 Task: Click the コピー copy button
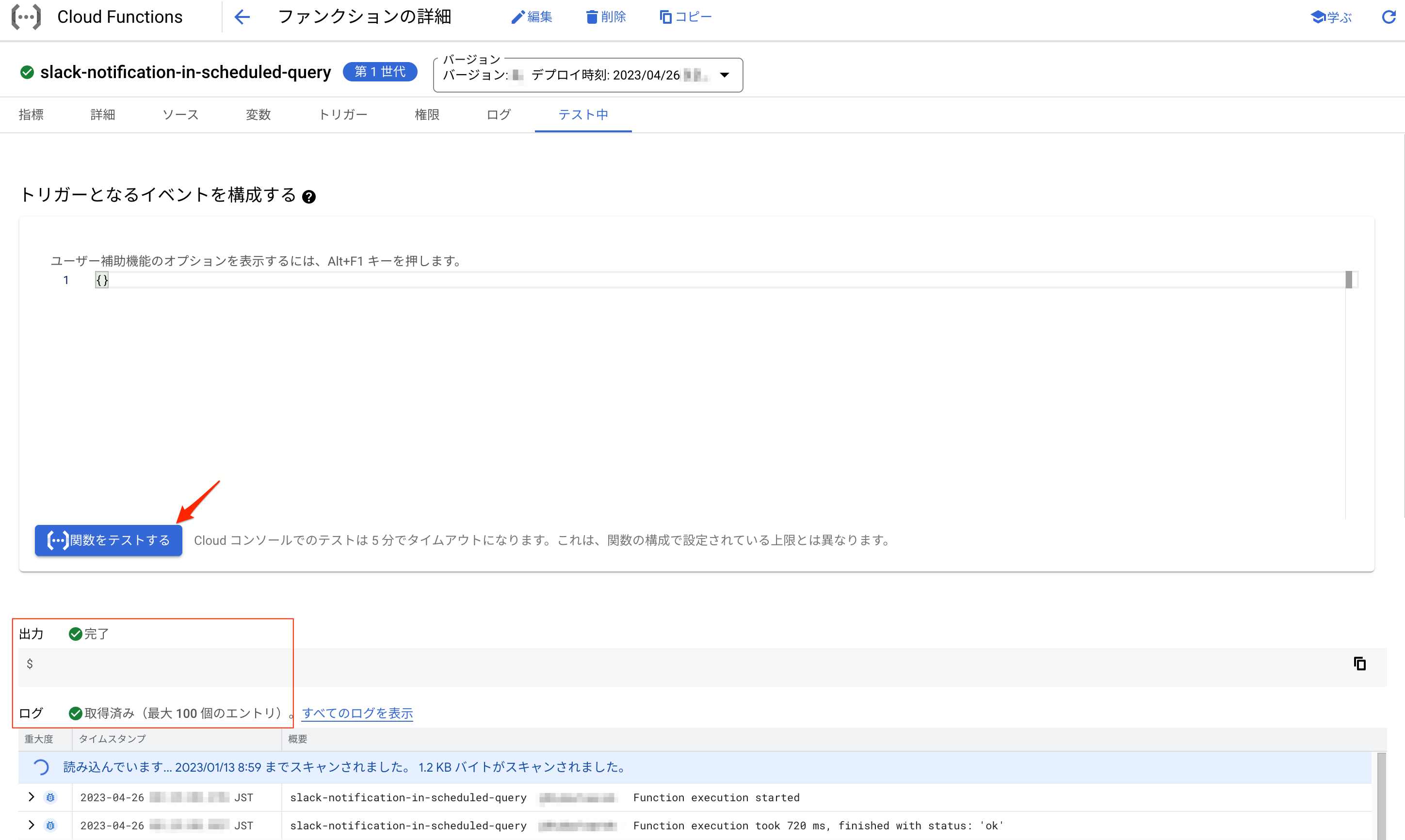[685, 17]
